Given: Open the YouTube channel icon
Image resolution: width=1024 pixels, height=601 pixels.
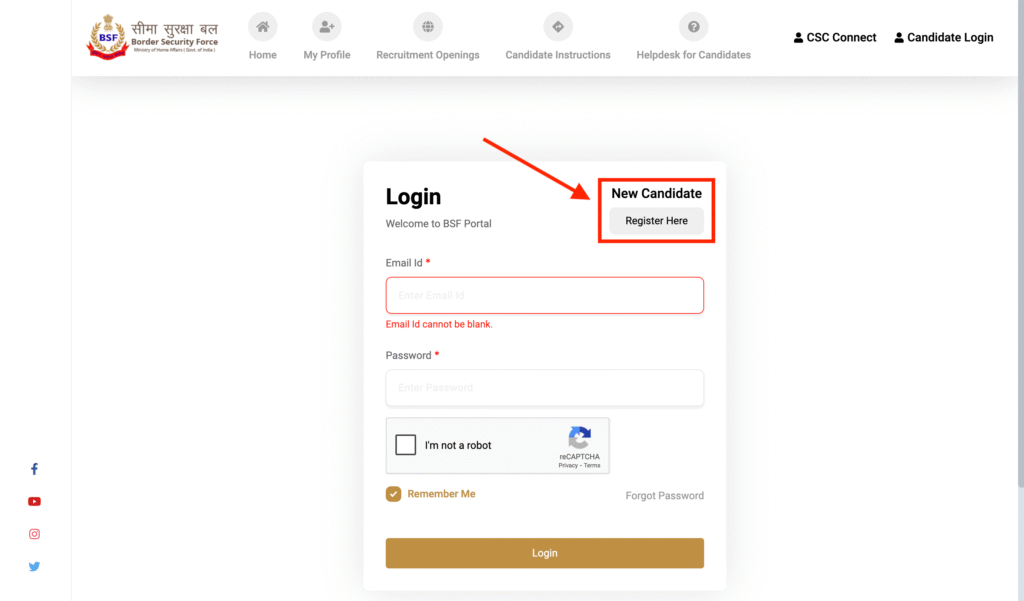Looking at the screenshot, I should point(35,502).
